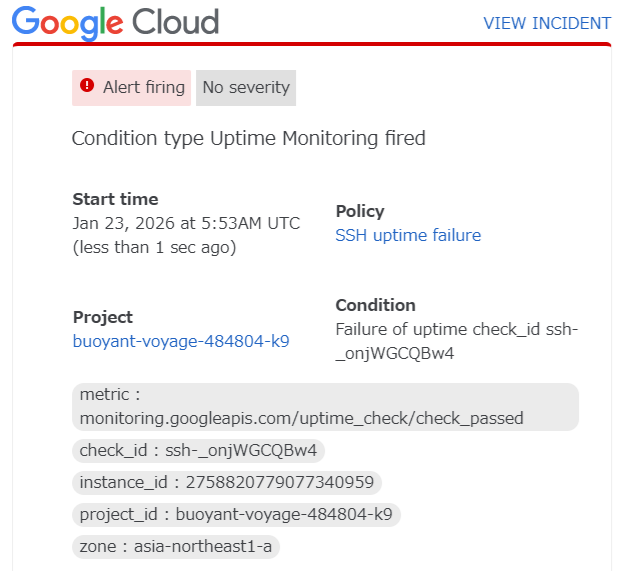This screenshot has width=627, height=571.
Task: Click the Alert firing status badge
Action: (x=132, y=87)
